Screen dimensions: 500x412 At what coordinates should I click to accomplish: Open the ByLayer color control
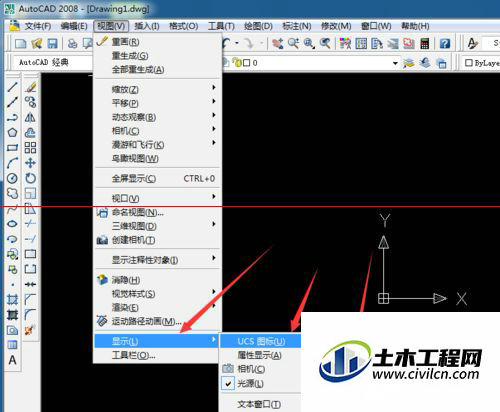click(482, 63)
